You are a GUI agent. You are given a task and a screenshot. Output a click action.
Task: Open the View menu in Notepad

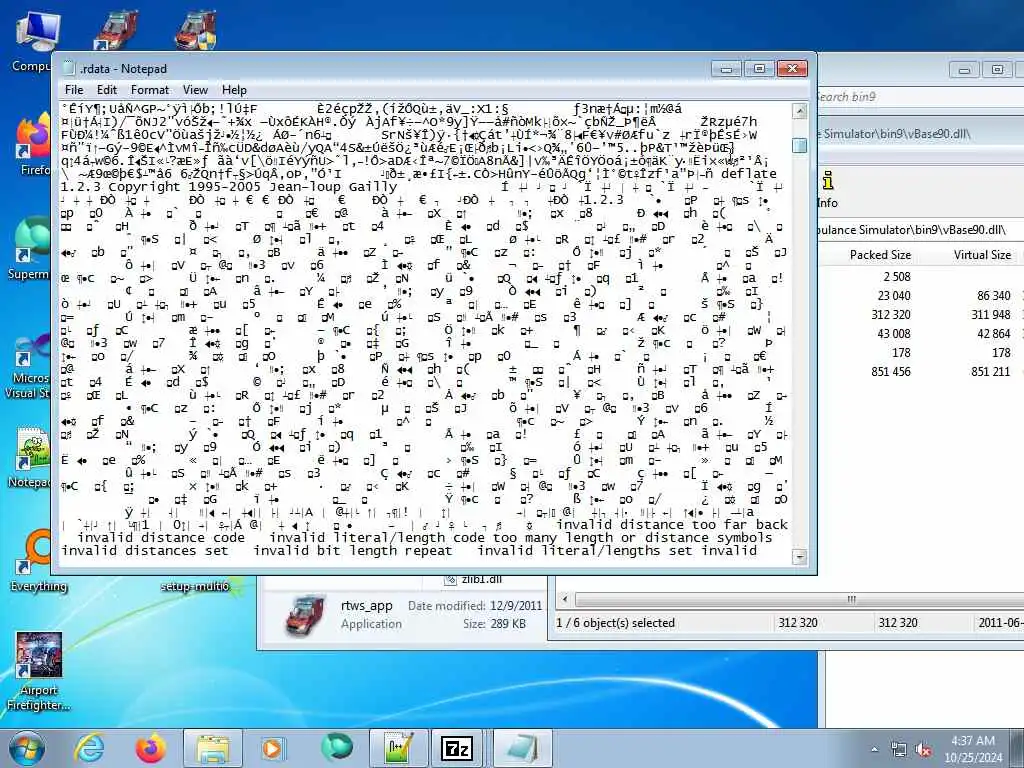click(x=195, y=90)
